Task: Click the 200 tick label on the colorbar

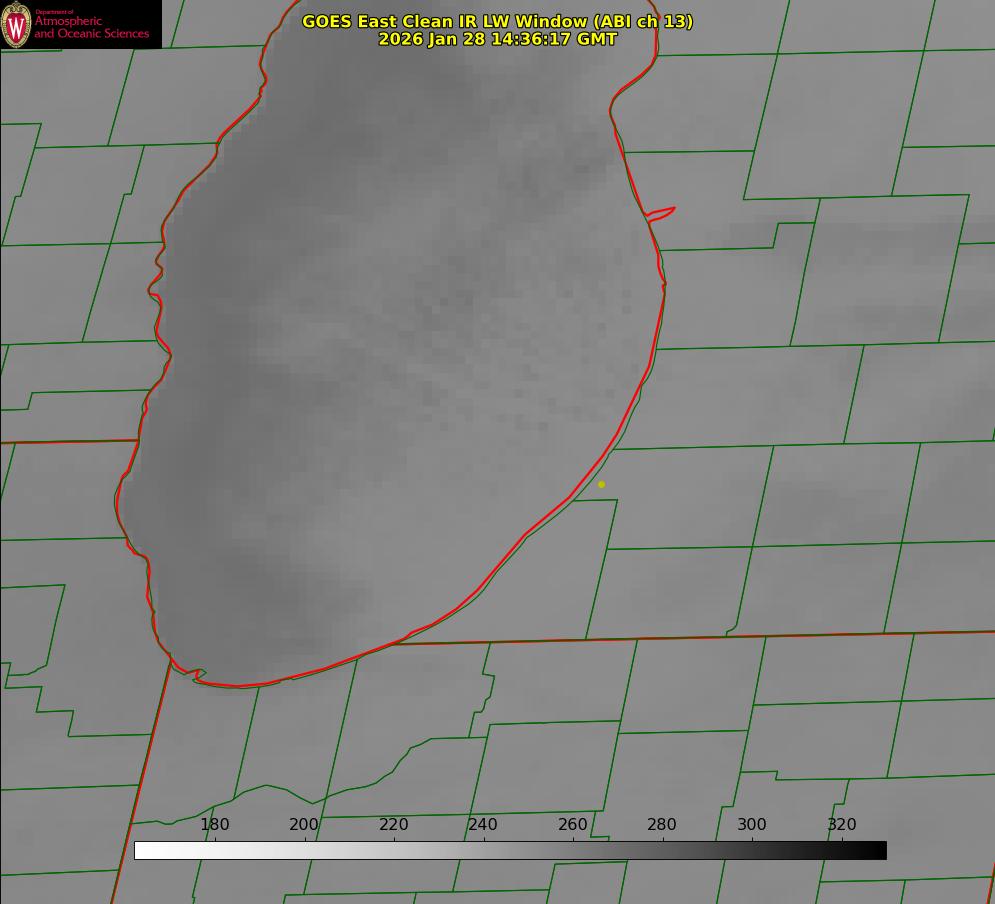Action: (x=304, y=825)
